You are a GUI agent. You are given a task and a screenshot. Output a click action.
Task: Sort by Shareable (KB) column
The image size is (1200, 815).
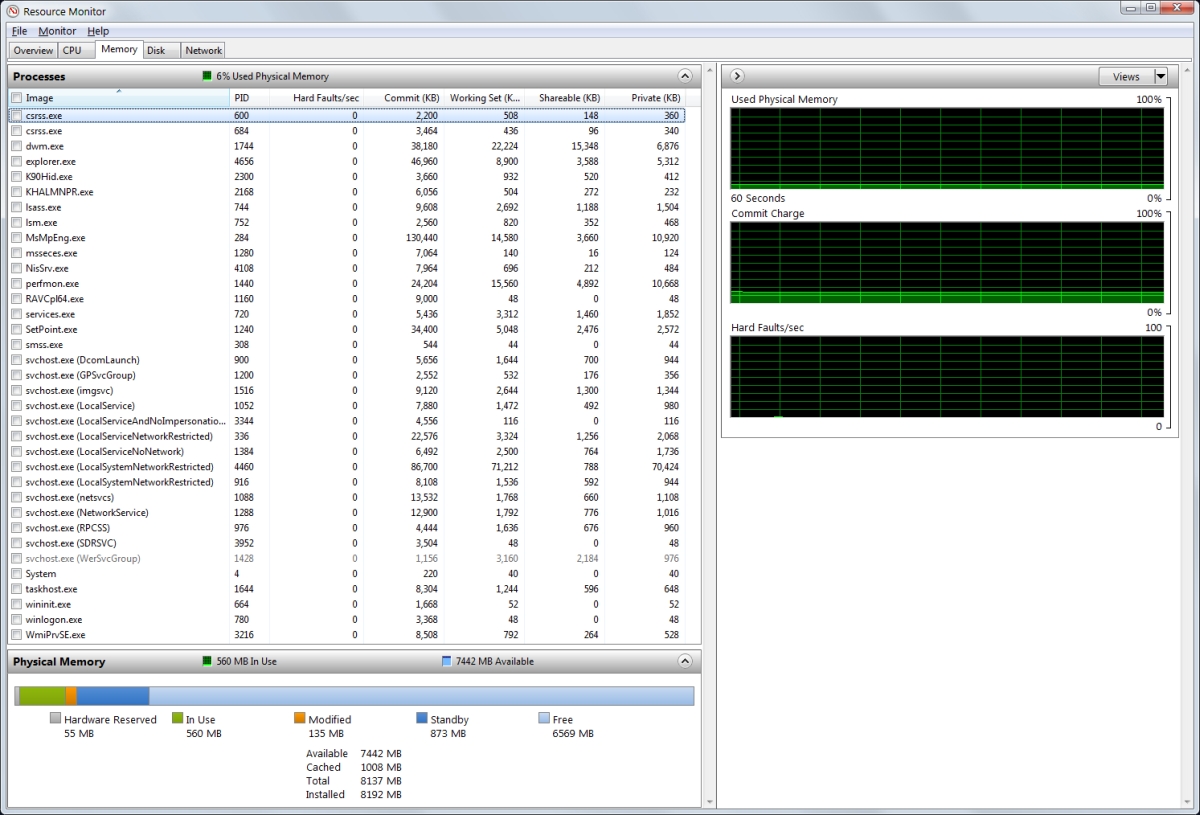[x=564, y=98]
